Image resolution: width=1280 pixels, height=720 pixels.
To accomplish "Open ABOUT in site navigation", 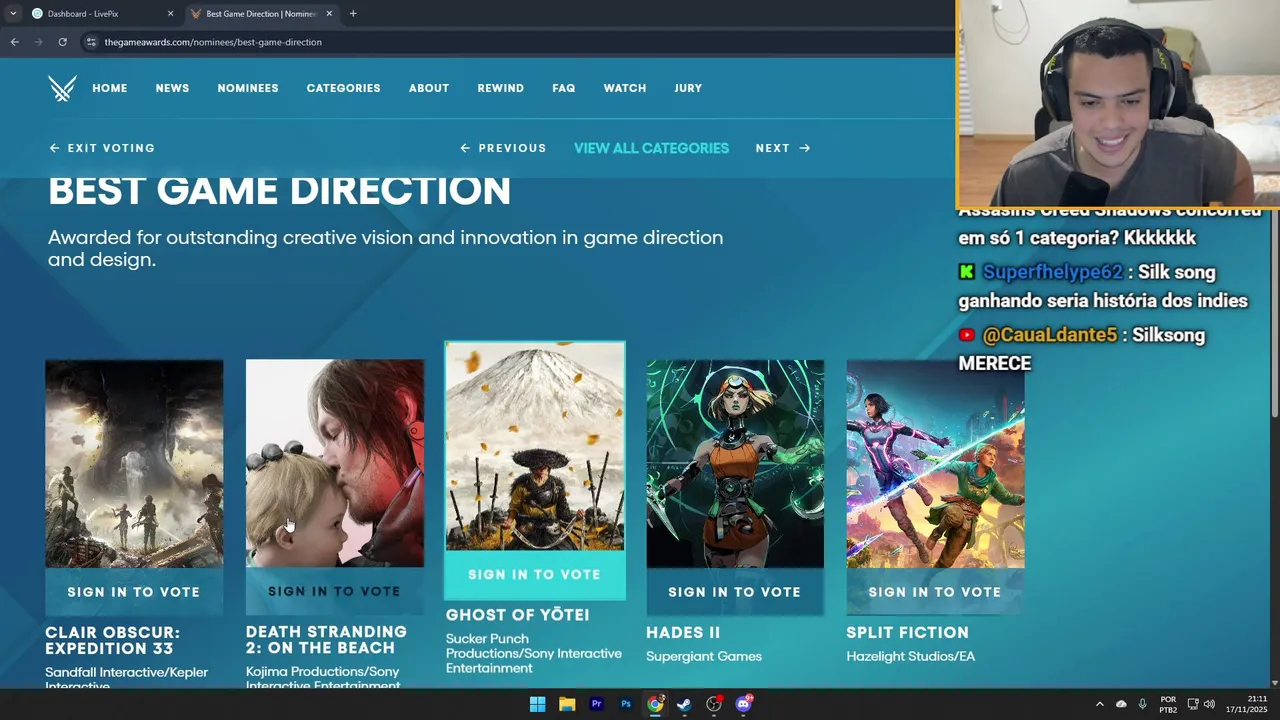I will pos(429,88).
